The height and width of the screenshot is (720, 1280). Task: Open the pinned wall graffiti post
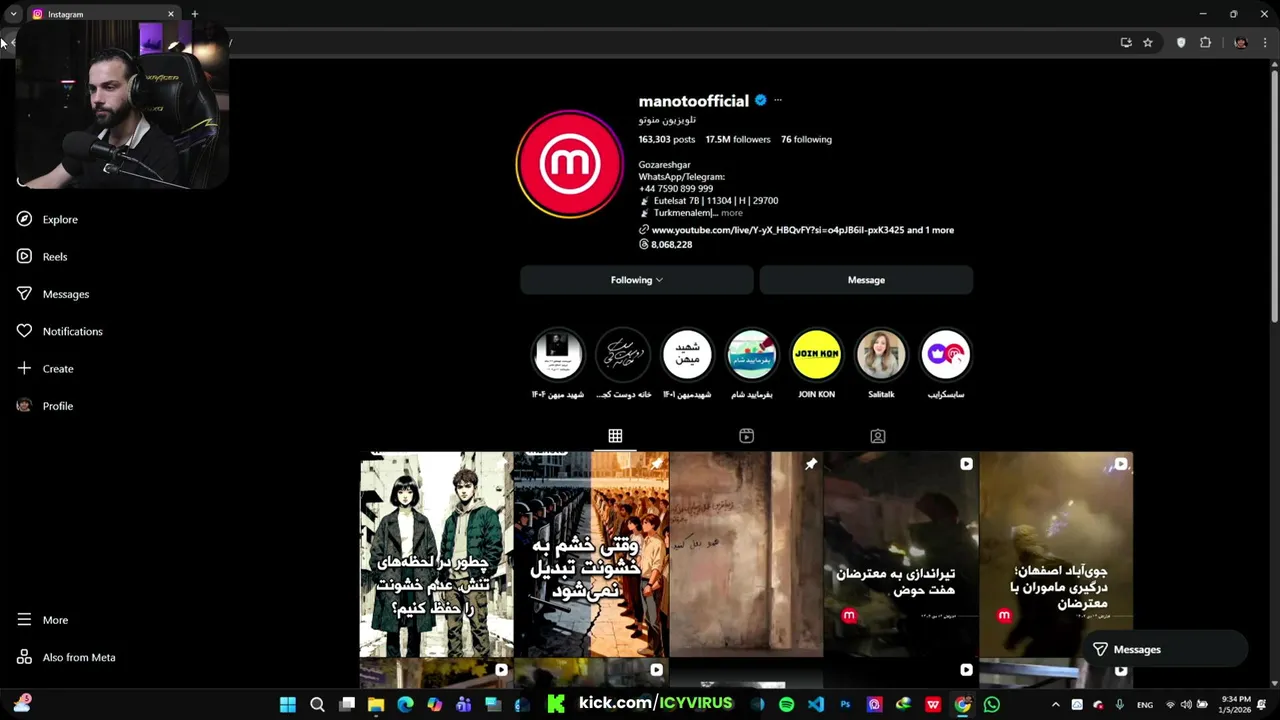click(x=746, y=554)
